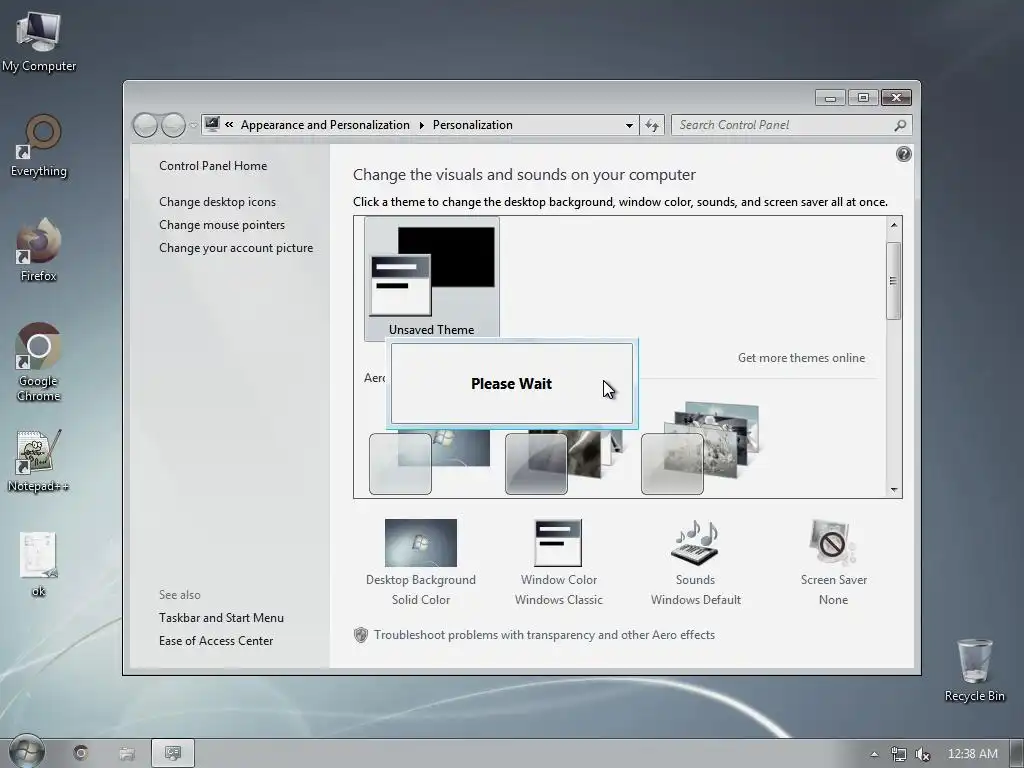The image size is (1024, 768).
Task: Launch Google Chrome desktop shortcut
Action: [x=39, y=362]
